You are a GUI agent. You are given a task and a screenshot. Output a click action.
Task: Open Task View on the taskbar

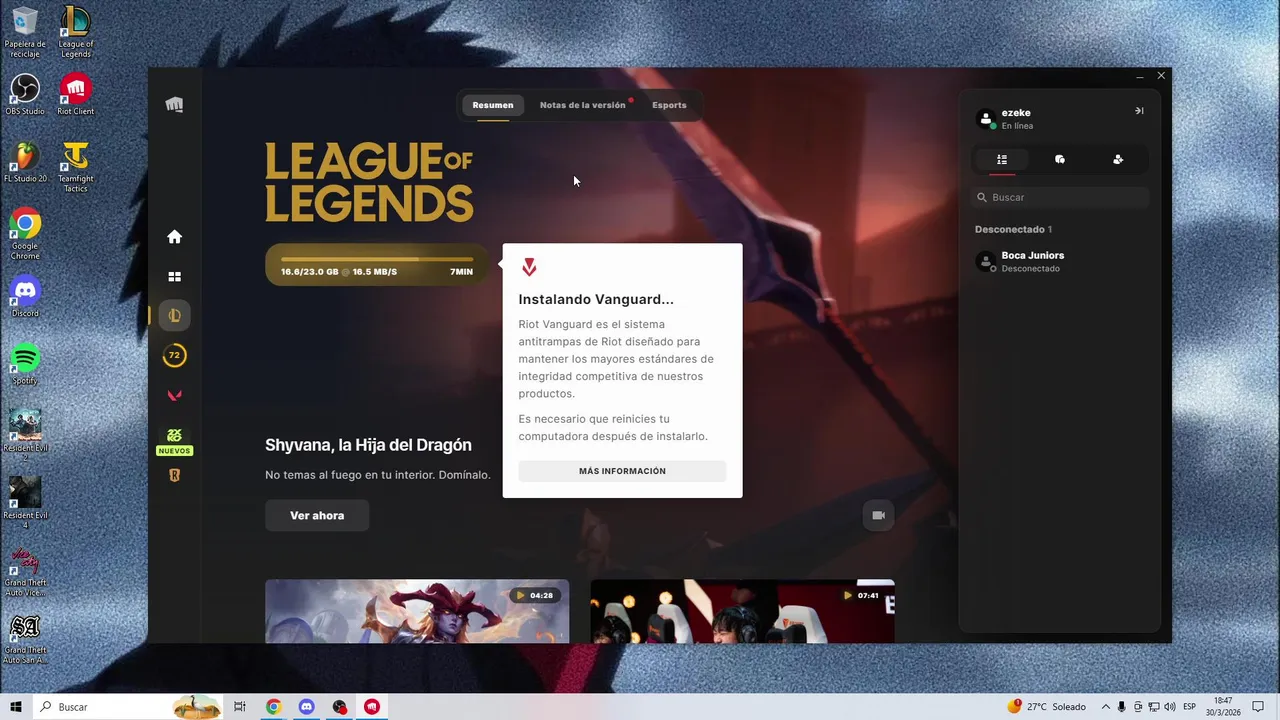pos(240,707)
